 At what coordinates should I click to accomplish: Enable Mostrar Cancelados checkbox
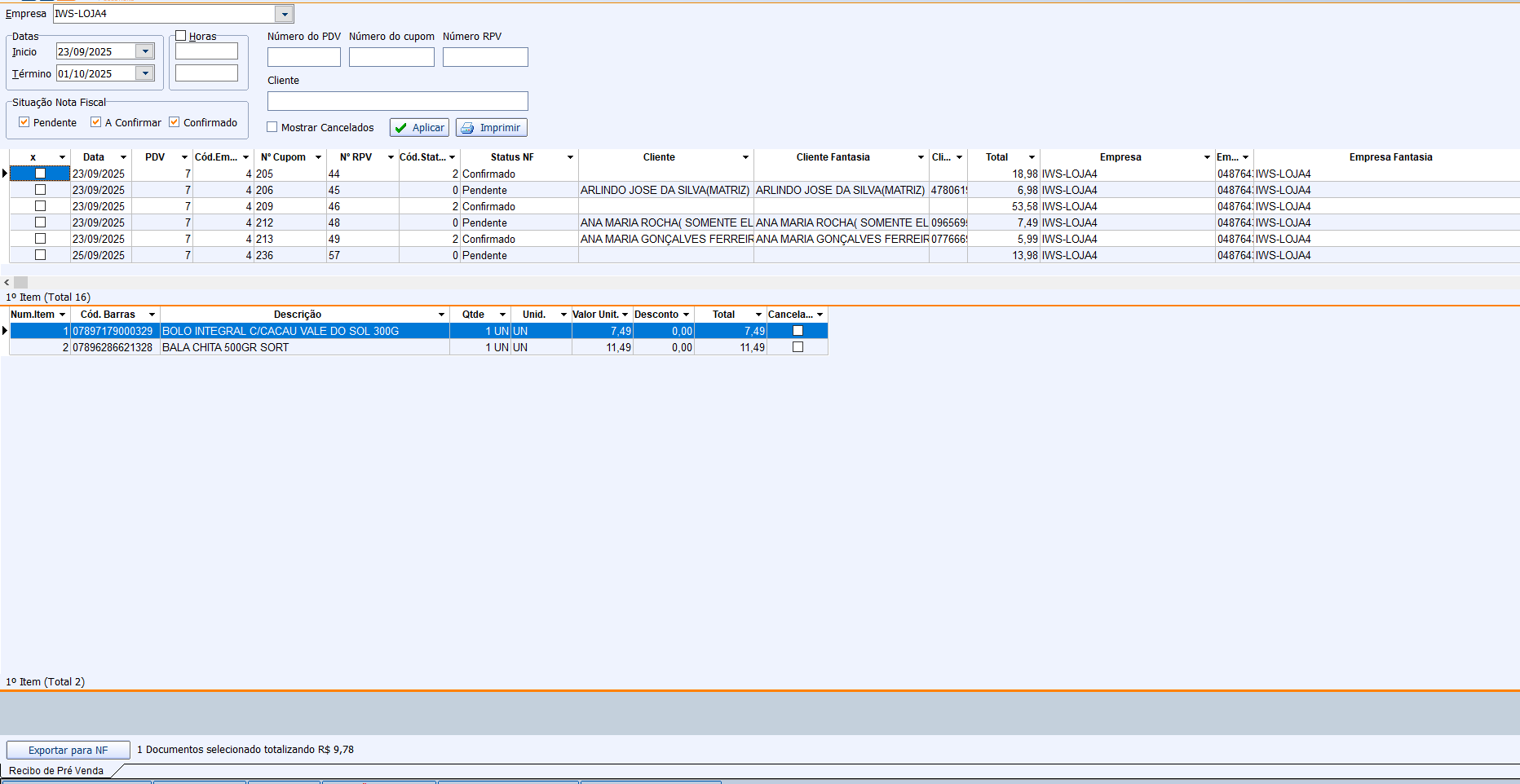[272, 127]
